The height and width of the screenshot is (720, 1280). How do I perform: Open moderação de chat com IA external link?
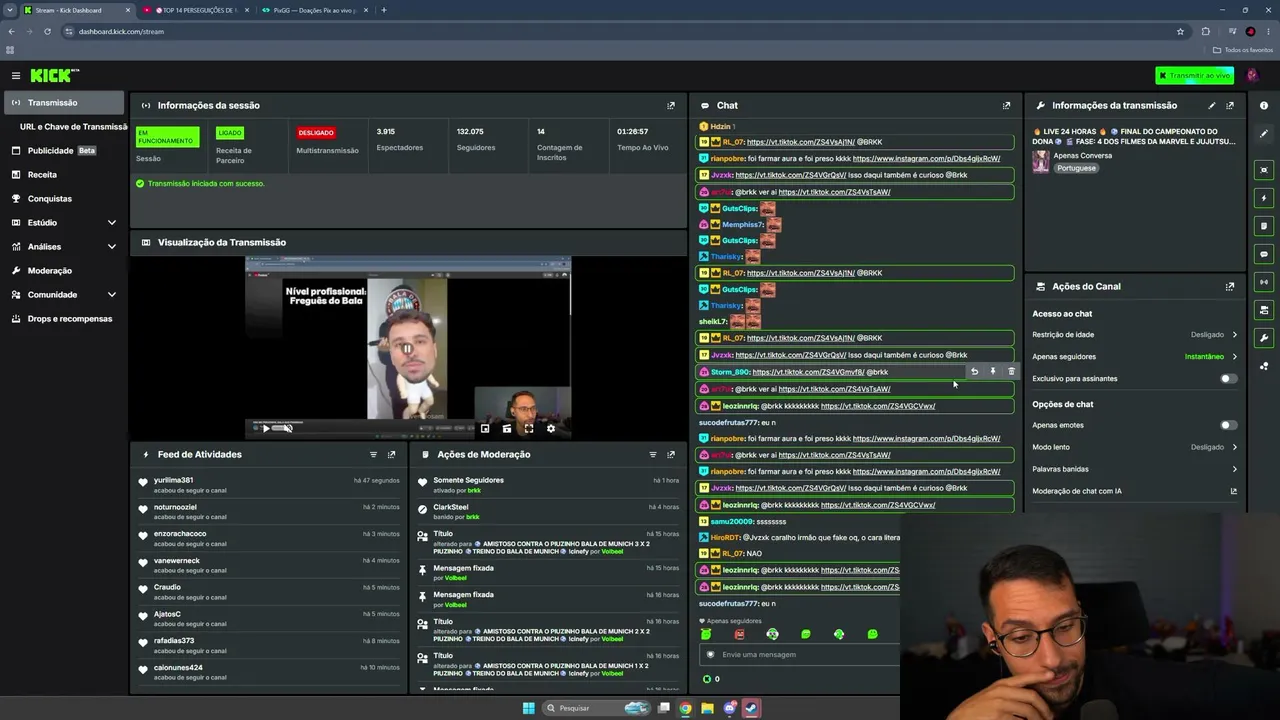1233,491
